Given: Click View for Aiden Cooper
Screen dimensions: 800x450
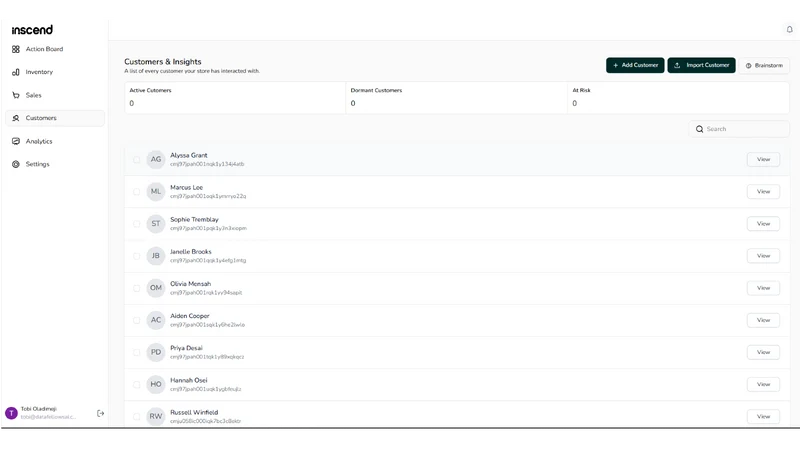Looking at the screenshot, I should 763,320.
